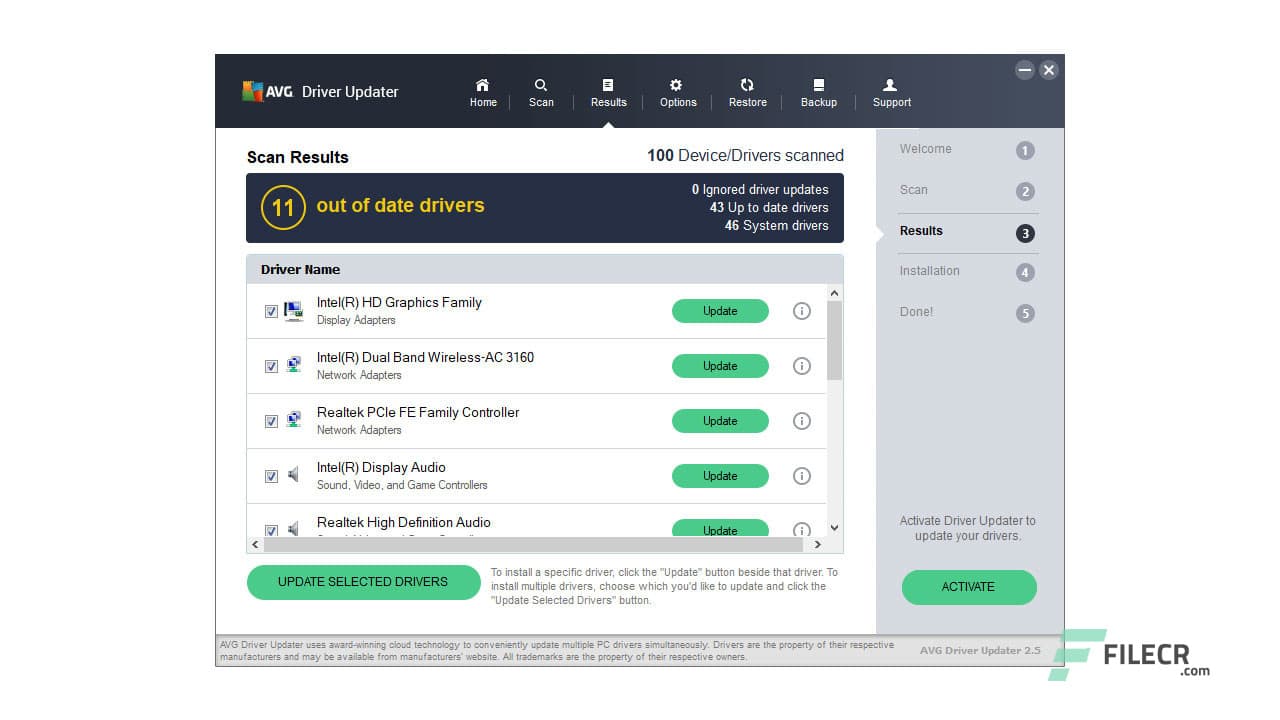The image size is (1280, 720).
Task: Select the Installation step in the sidebar
Action: 929,271
